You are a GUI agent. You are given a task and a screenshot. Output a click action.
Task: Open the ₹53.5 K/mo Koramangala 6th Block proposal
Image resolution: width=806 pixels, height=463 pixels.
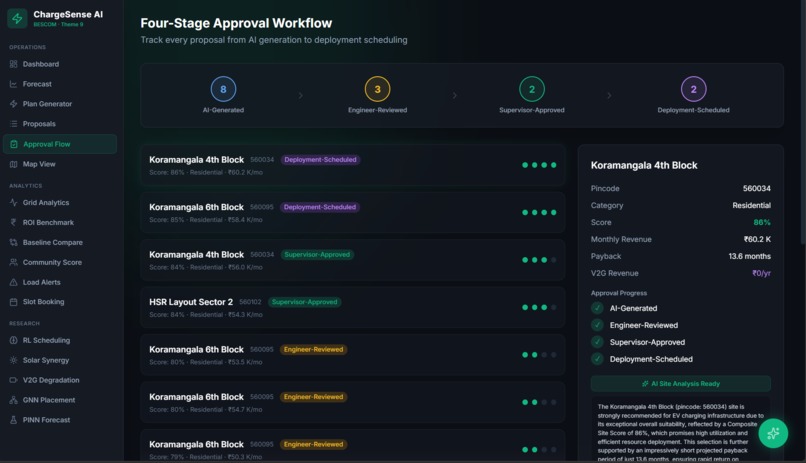click(x=353, y=355)
